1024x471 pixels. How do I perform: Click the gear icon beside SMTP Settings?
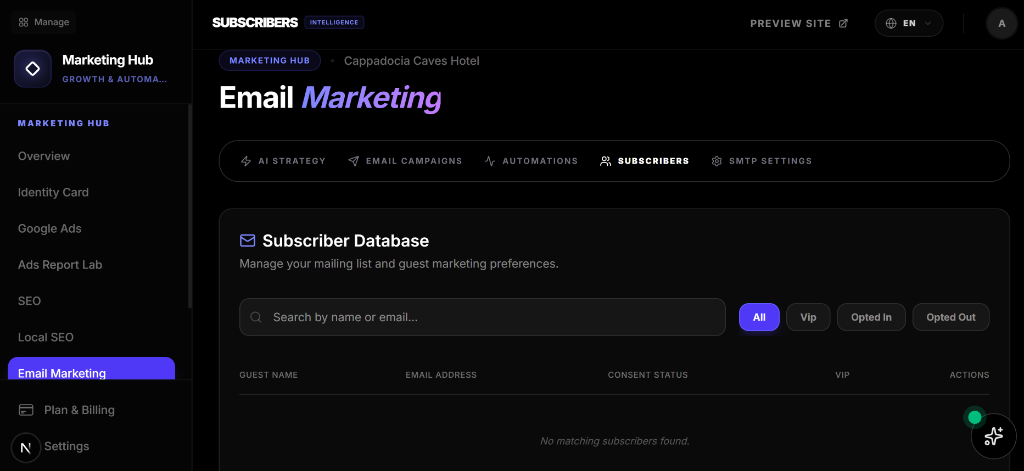(x=716, y=161)
